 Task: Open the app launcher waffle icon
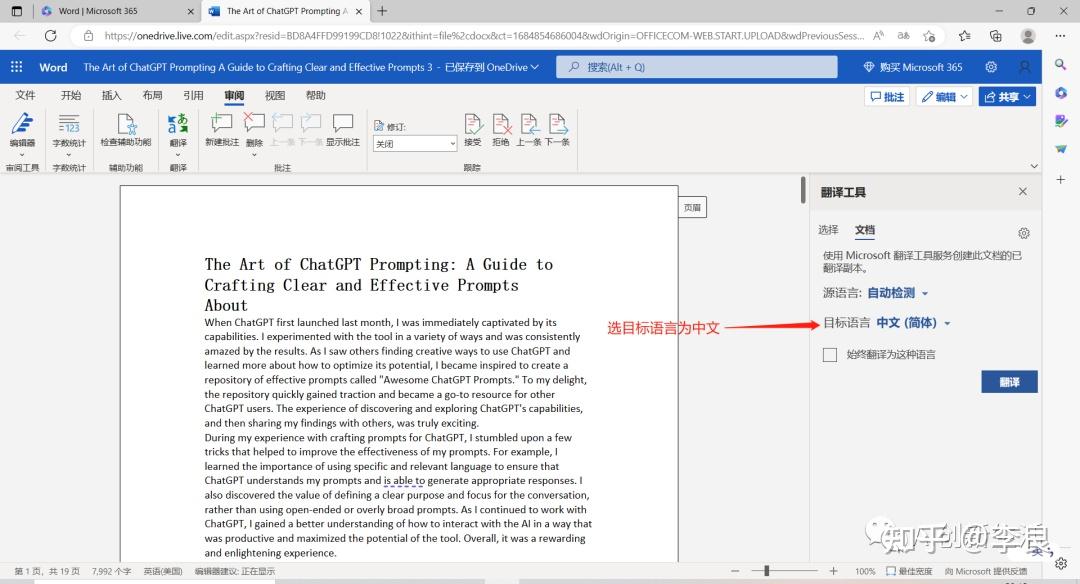tap(17, 67)
